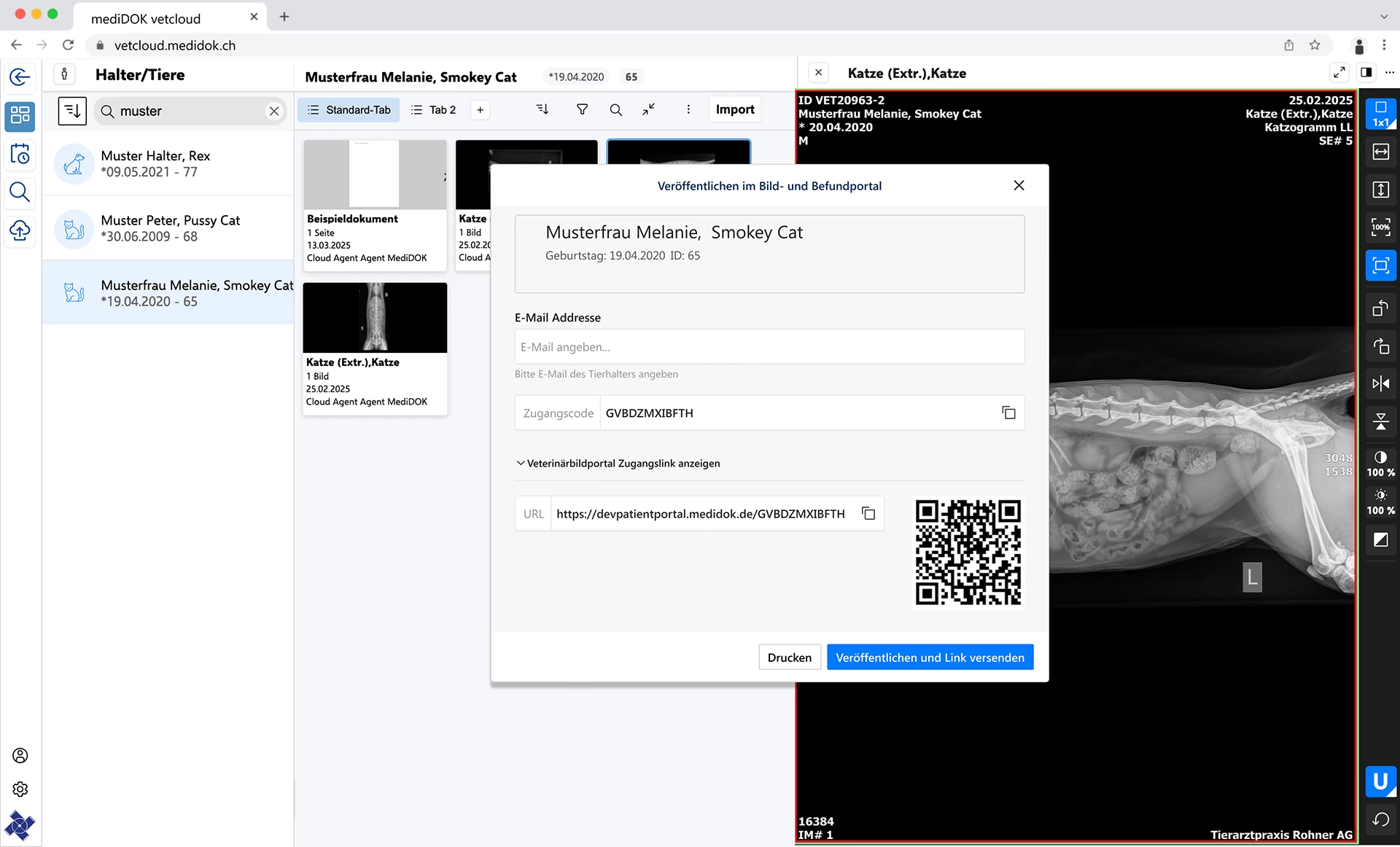Toggle invert image tool
1400x847 pixels.
click(x=1380, y=540)
